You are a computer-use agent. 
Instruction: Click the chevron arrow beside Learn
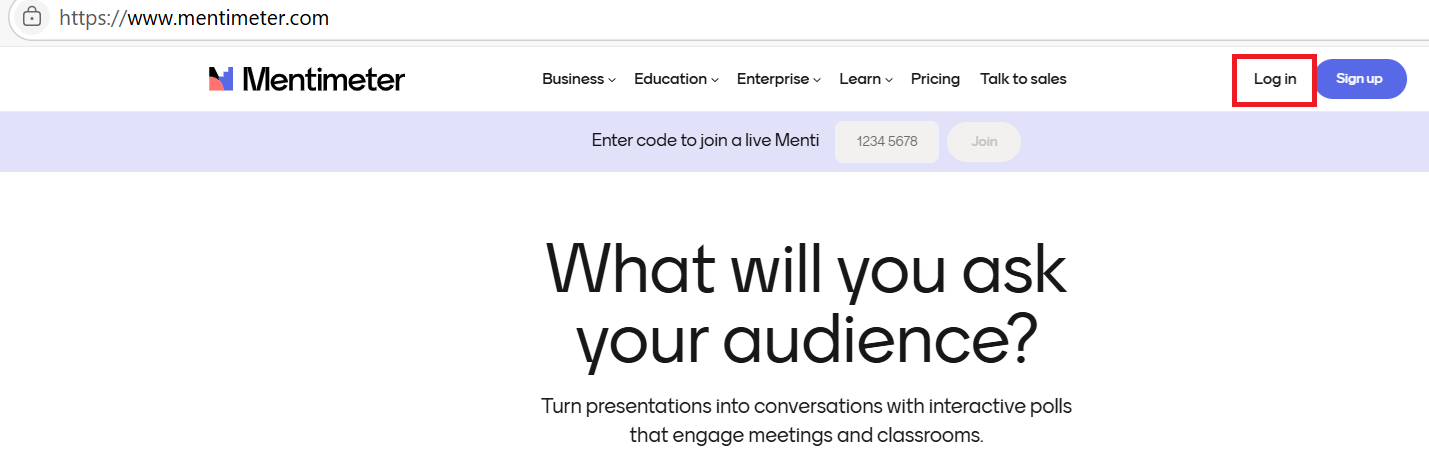[x=888, y=80]
